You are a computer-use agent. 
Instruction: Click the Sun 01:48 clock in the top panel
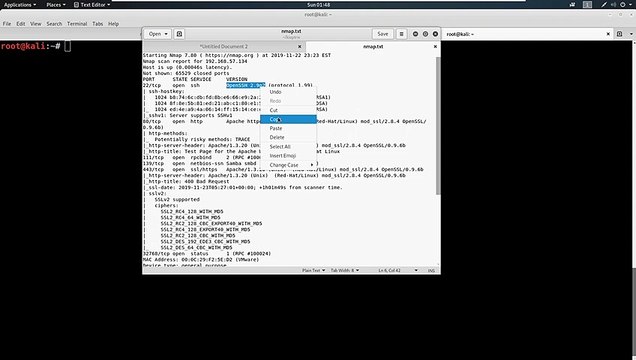pyautogui.click(x=318, y=5)
